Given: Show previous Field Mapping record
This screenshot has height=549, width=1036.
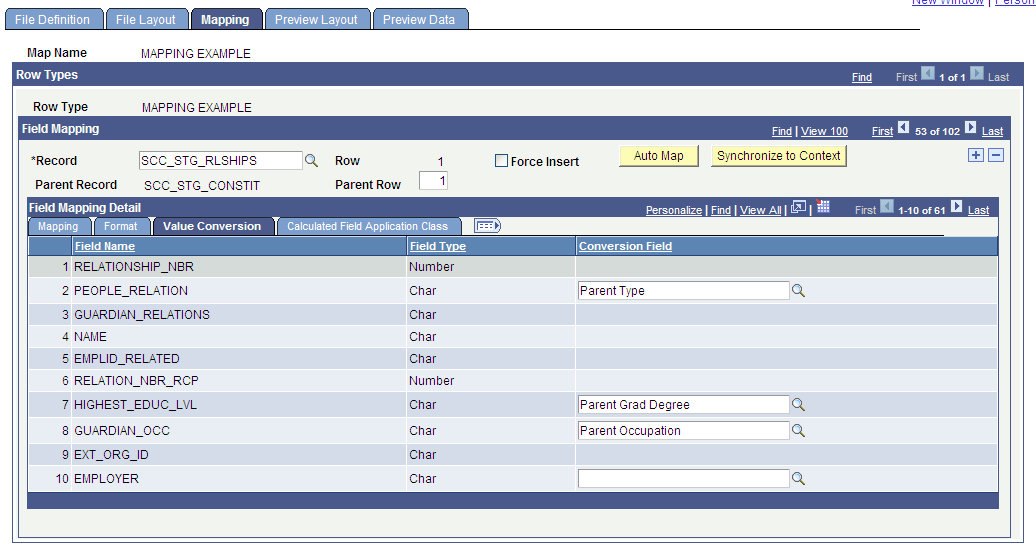Looking at the screenshot, I should point(903,128).
